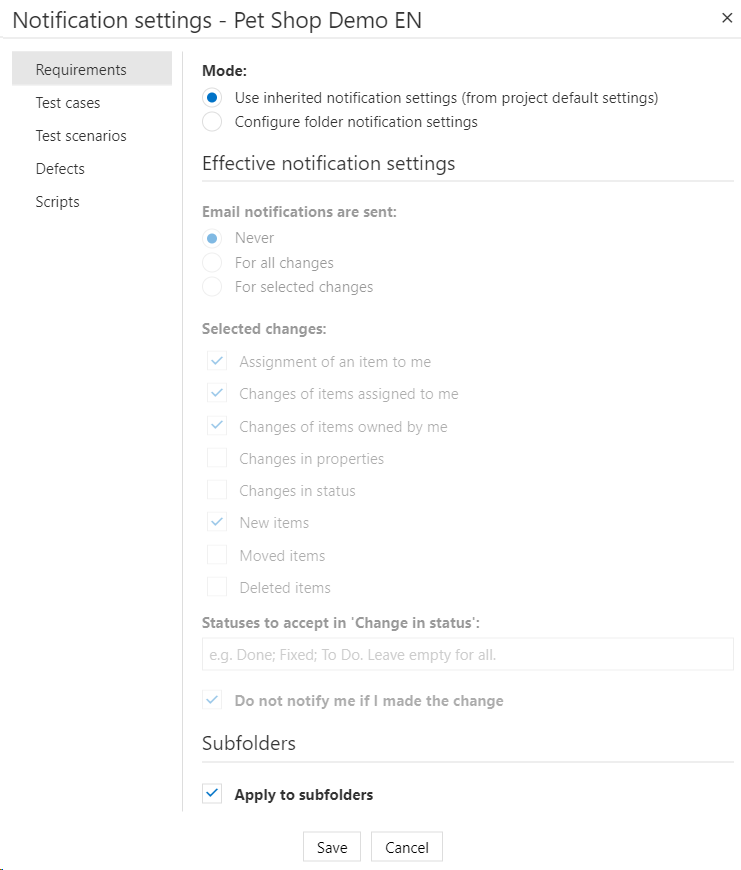Switch to Test scenarios settings
The height and width of the screenshot is (870, 741).
pos(81,136)
